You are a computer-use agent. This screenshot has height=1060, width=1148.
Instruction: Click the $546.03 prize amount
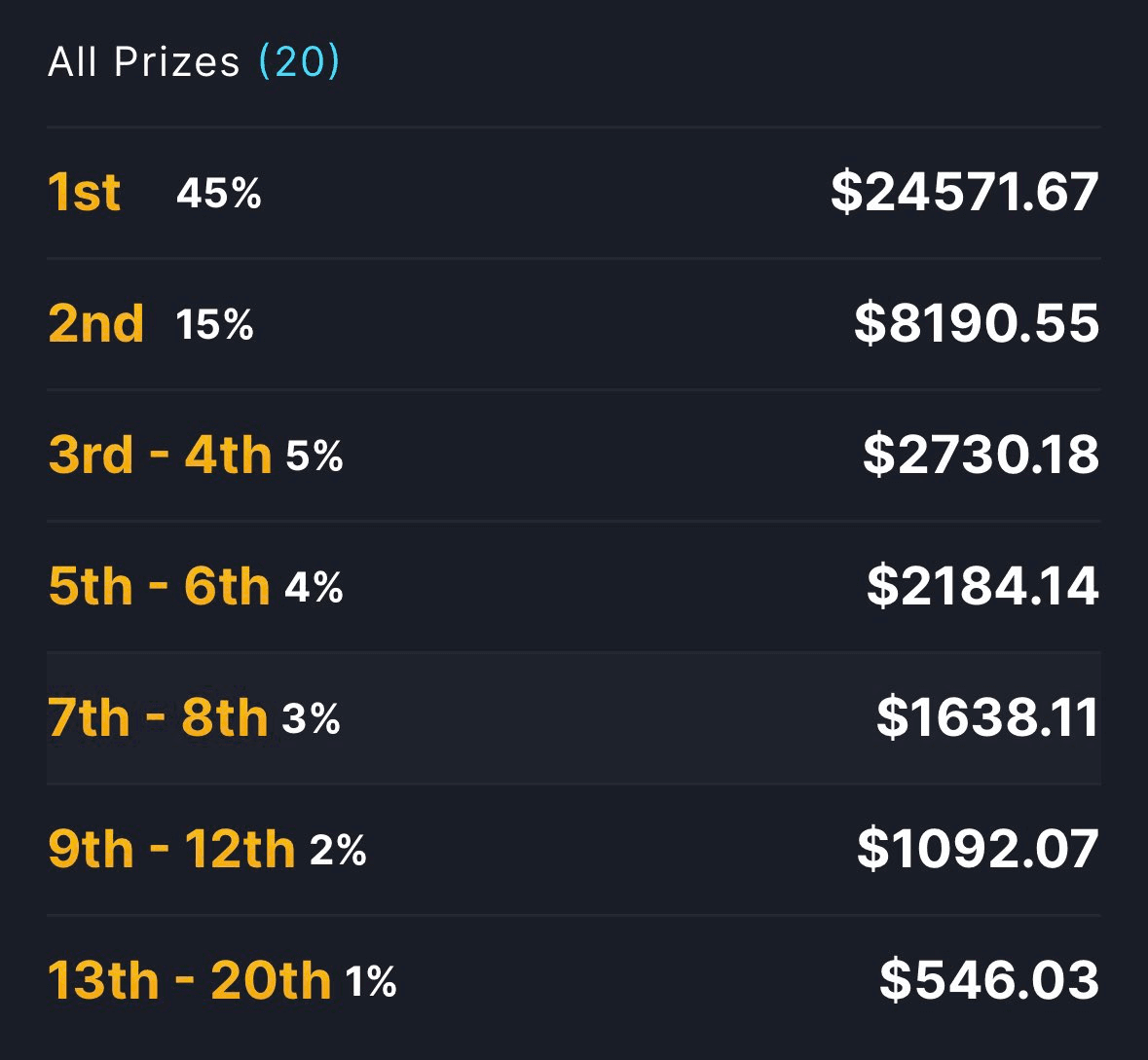(x=988, y=980)
